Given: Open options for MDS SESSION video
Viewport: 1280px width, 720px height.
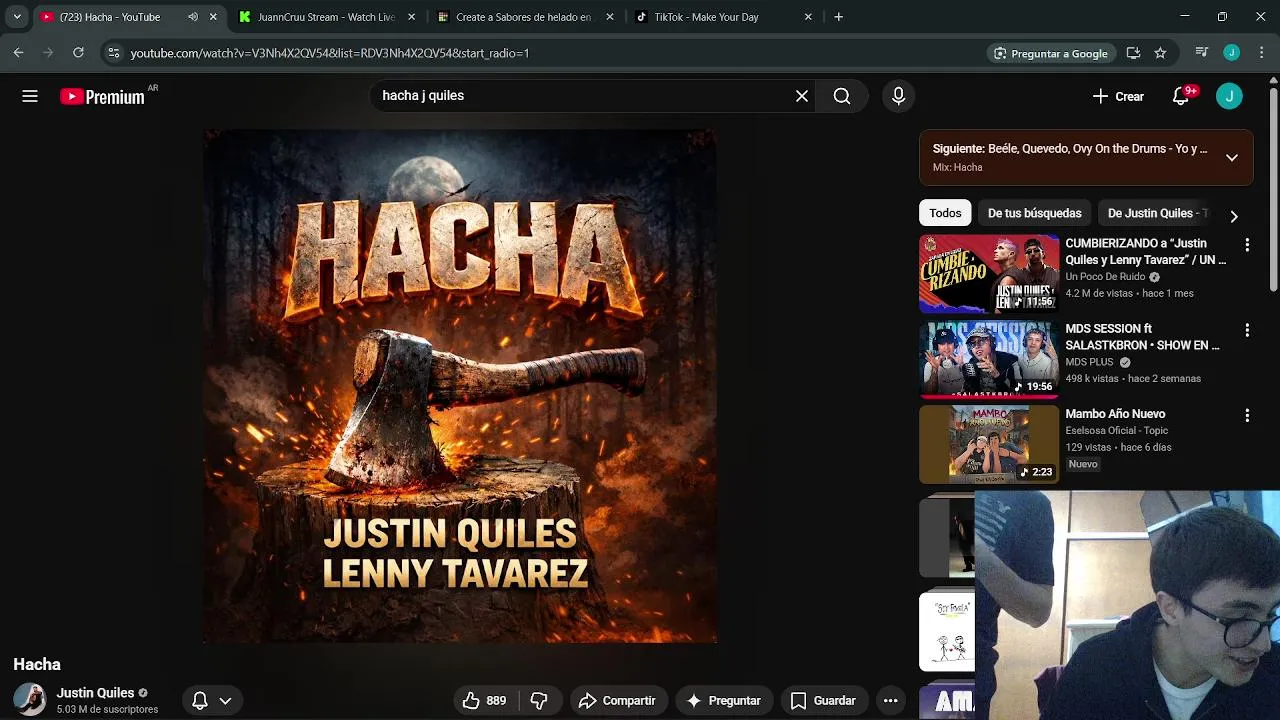Looking at the screenshot, I should (1247, 330).
